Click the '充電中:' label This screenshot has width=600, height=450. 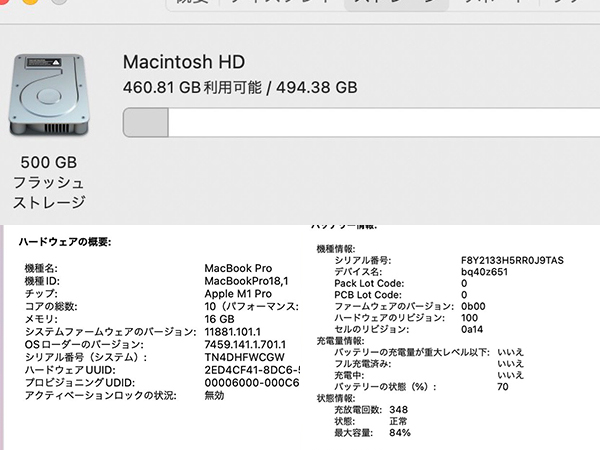[349, 375]
